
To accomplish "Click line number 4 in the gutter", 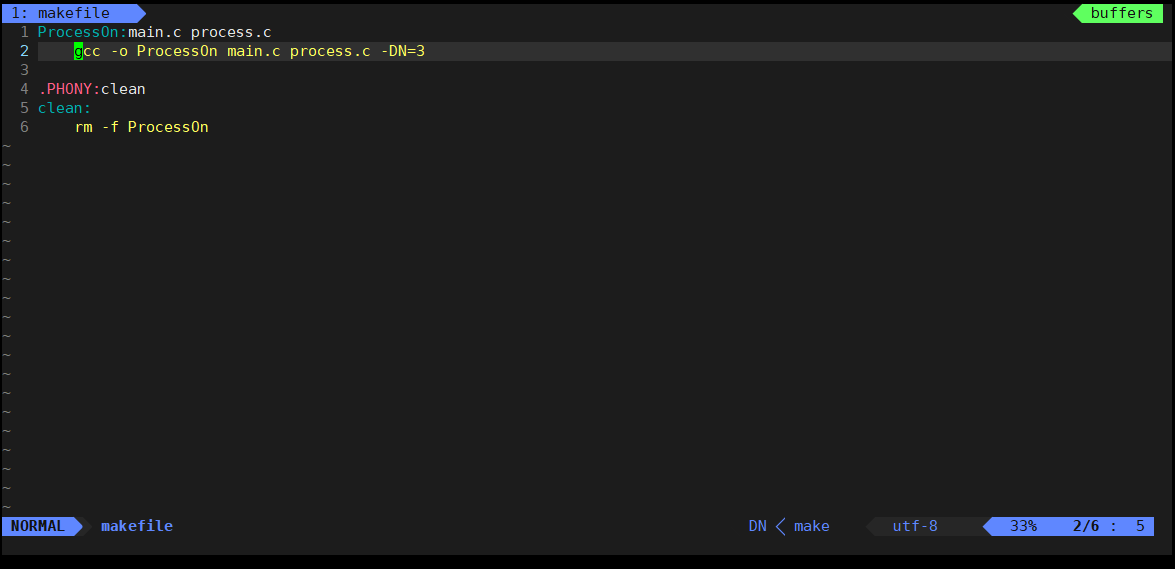I will (25, 89).
